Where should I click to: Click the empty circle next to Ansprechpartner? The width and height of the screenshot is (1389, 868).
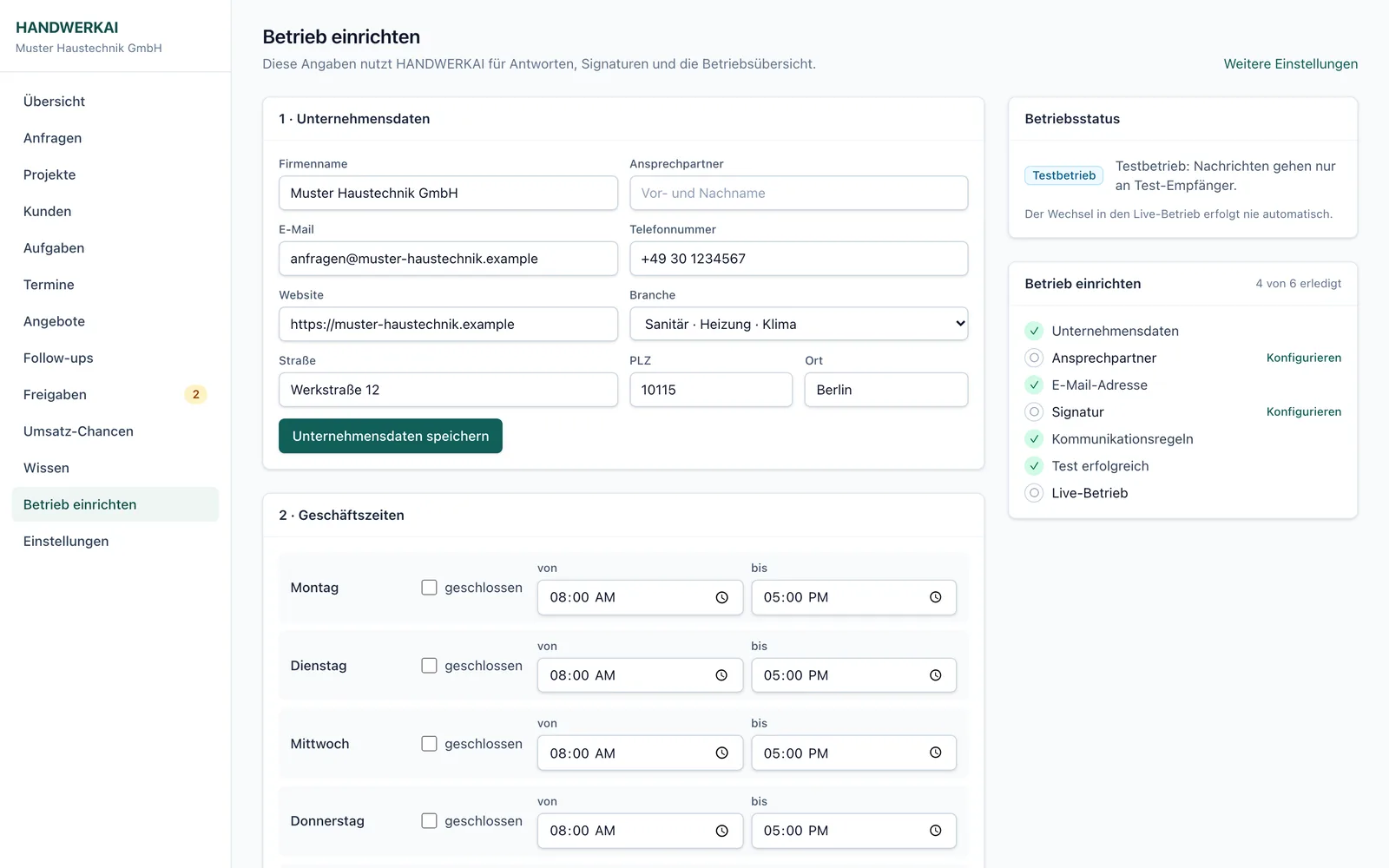point(1034,358)
